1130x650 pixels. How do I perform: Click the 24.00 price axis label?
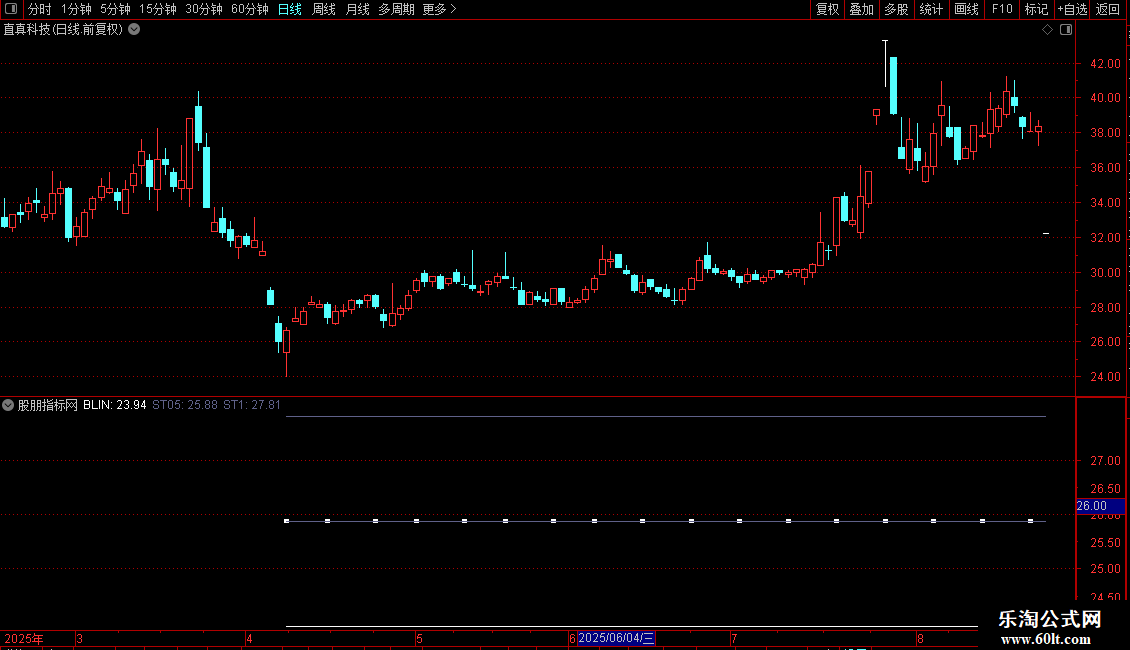coord(1105,376)
